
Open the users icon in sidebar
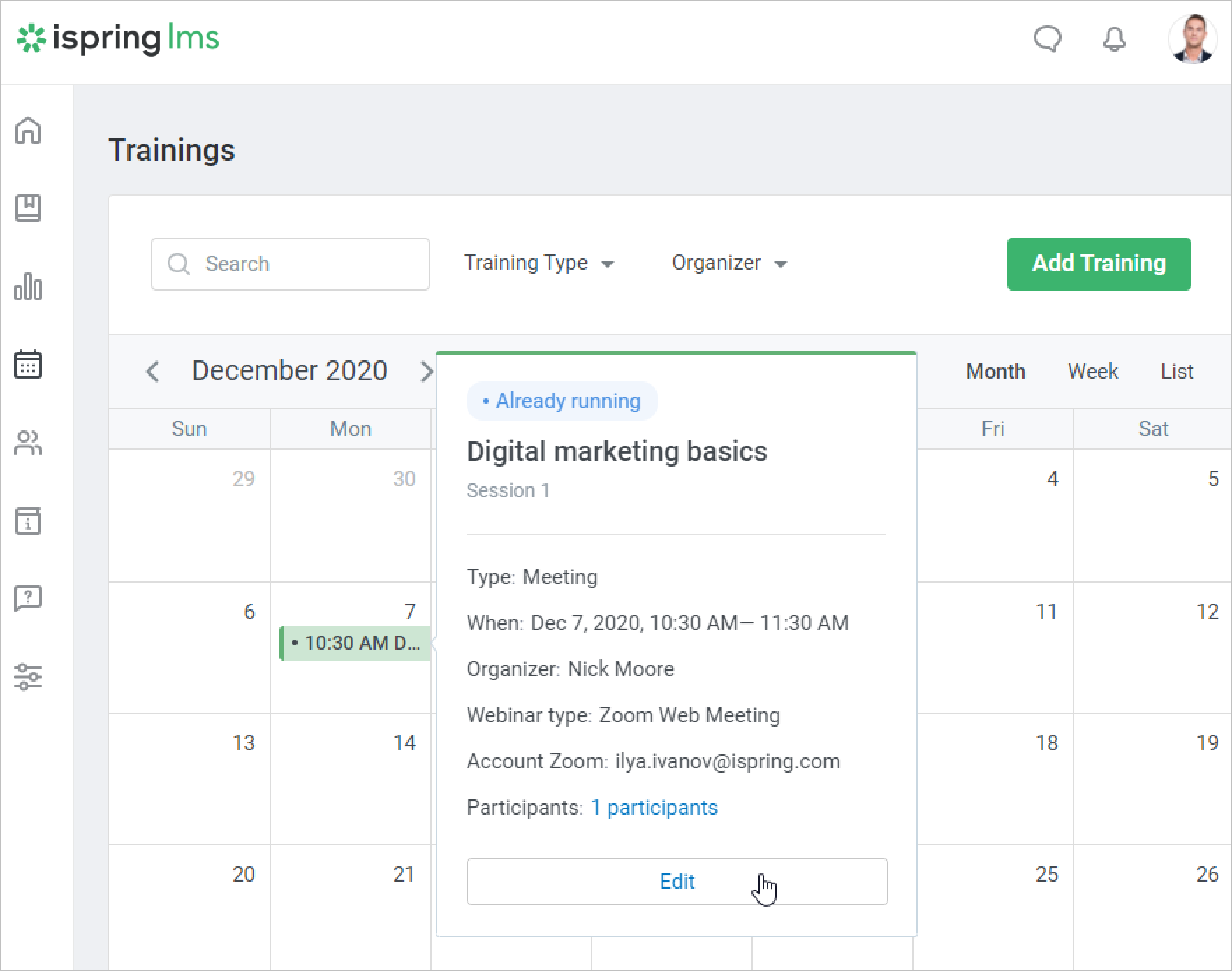point(28,443)
